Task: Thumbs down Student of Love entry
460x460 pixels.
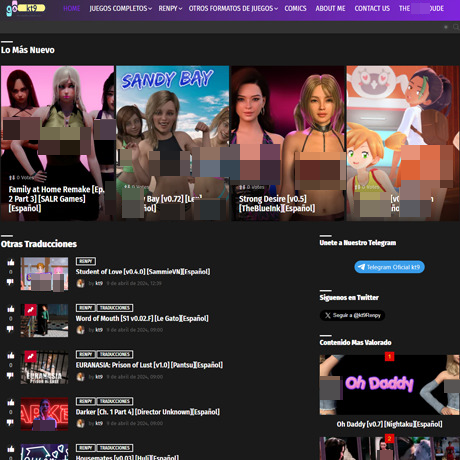Action: coord(11,282)
